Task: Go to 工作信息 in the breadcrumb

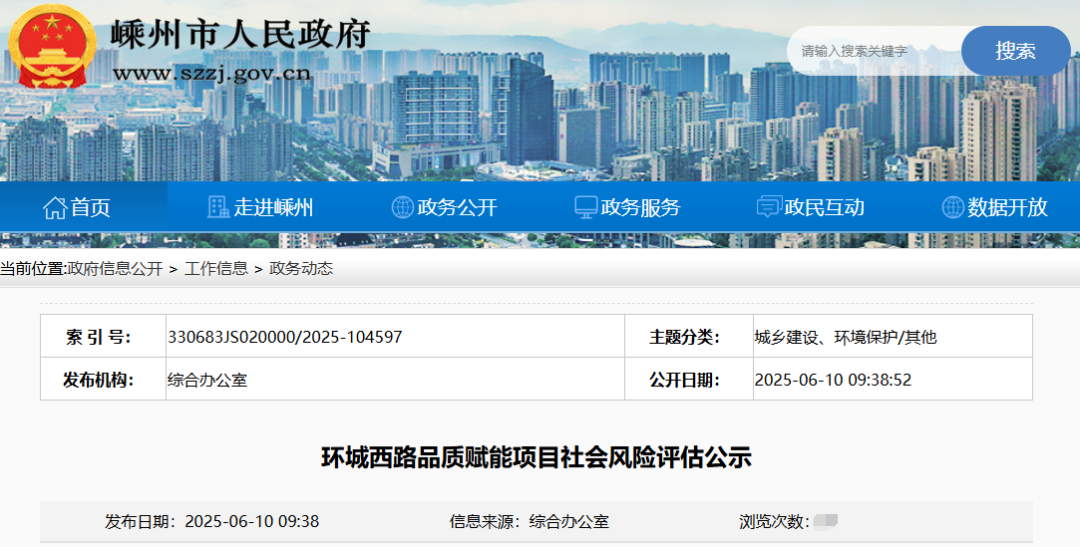Action: [x=216, y=268]
